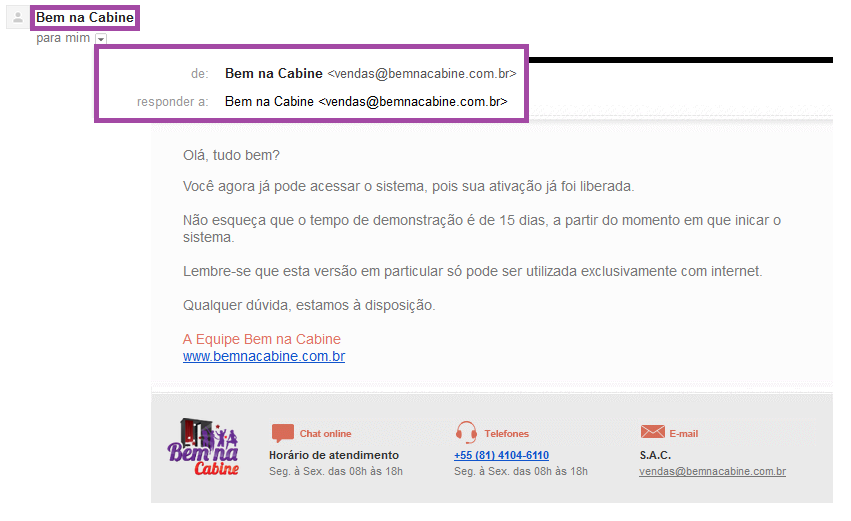Click the 'Lembre-se que esta versão' sentence
This screenshot has height=521, width=851.
[x=473, y=271]
